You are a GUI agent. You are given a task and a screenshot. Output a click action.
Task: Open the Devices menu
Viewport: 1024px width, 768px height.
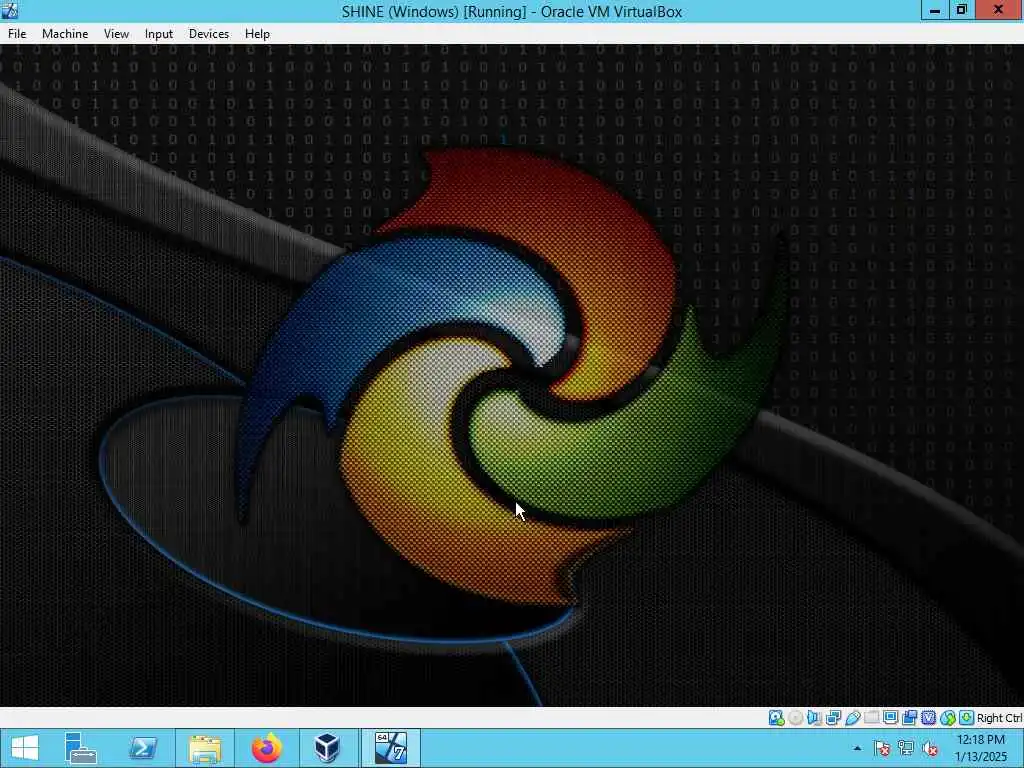click(x=209, y=34)
